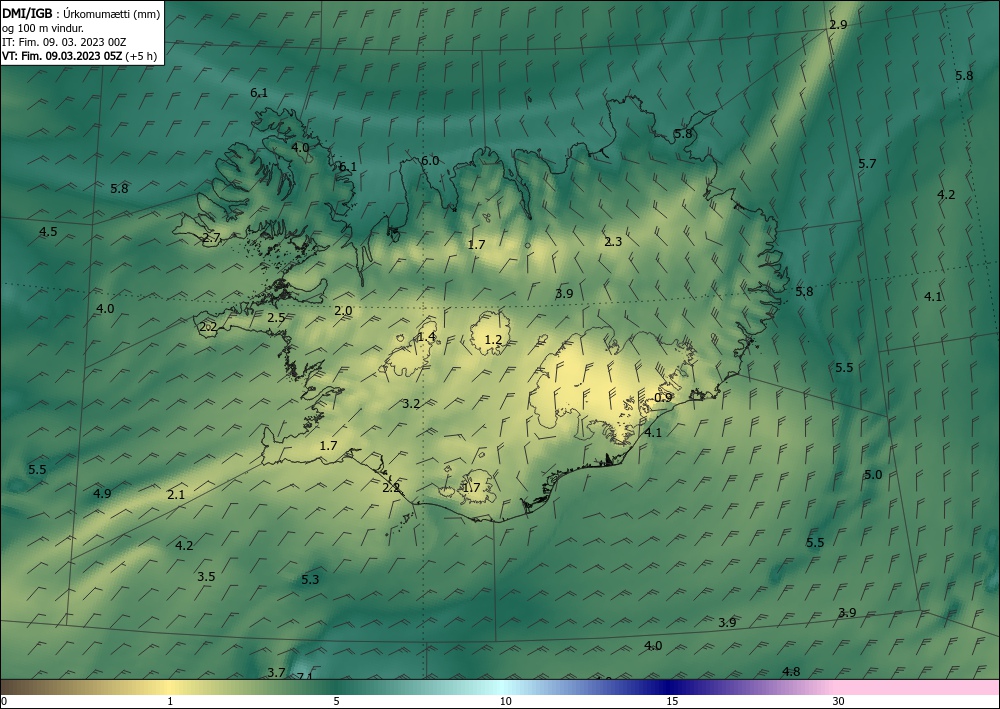Click the map value 2.5
This screenshot has width=1000, height=709.
click(x=276, y=318)
